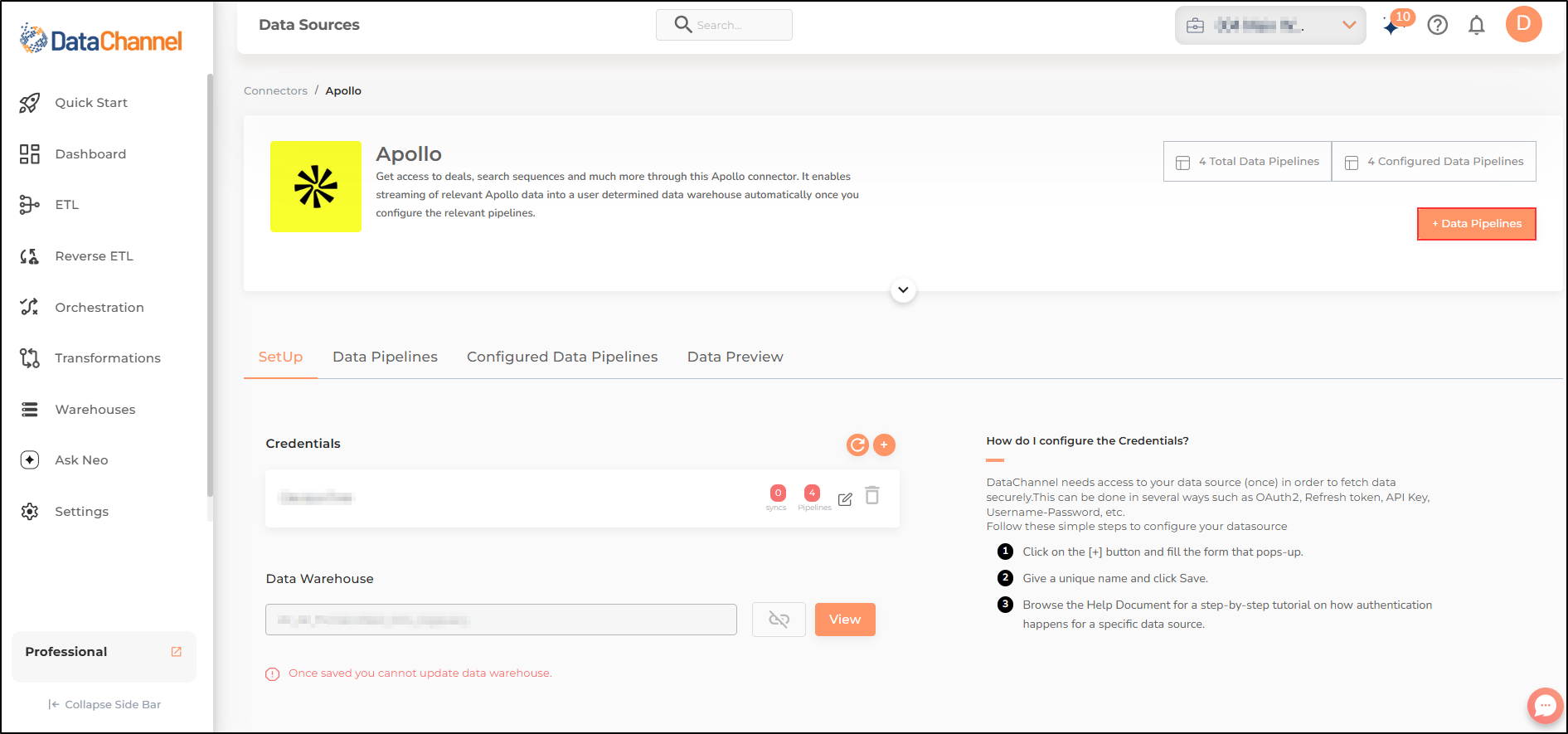The height and width of the screenshot is (734, 1568).
Task: Switch to the Data Pipelines tab
Action: [386, 357]
